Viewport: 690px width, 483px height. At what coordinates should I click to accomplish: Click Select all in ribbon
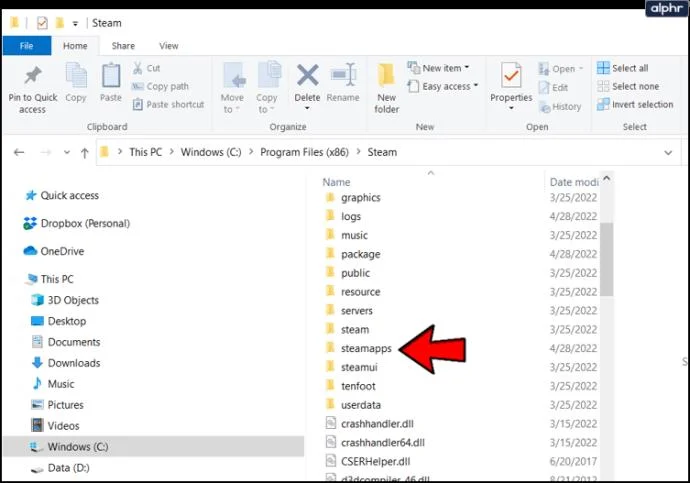click(623, 68)
